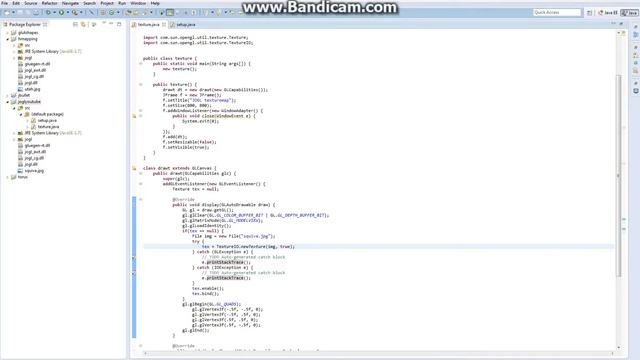
Task: Click warning marker beside class drawt line
Action: 134,168
